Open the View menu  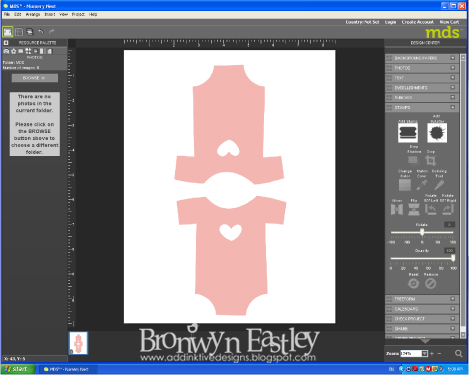click(63, 14)
